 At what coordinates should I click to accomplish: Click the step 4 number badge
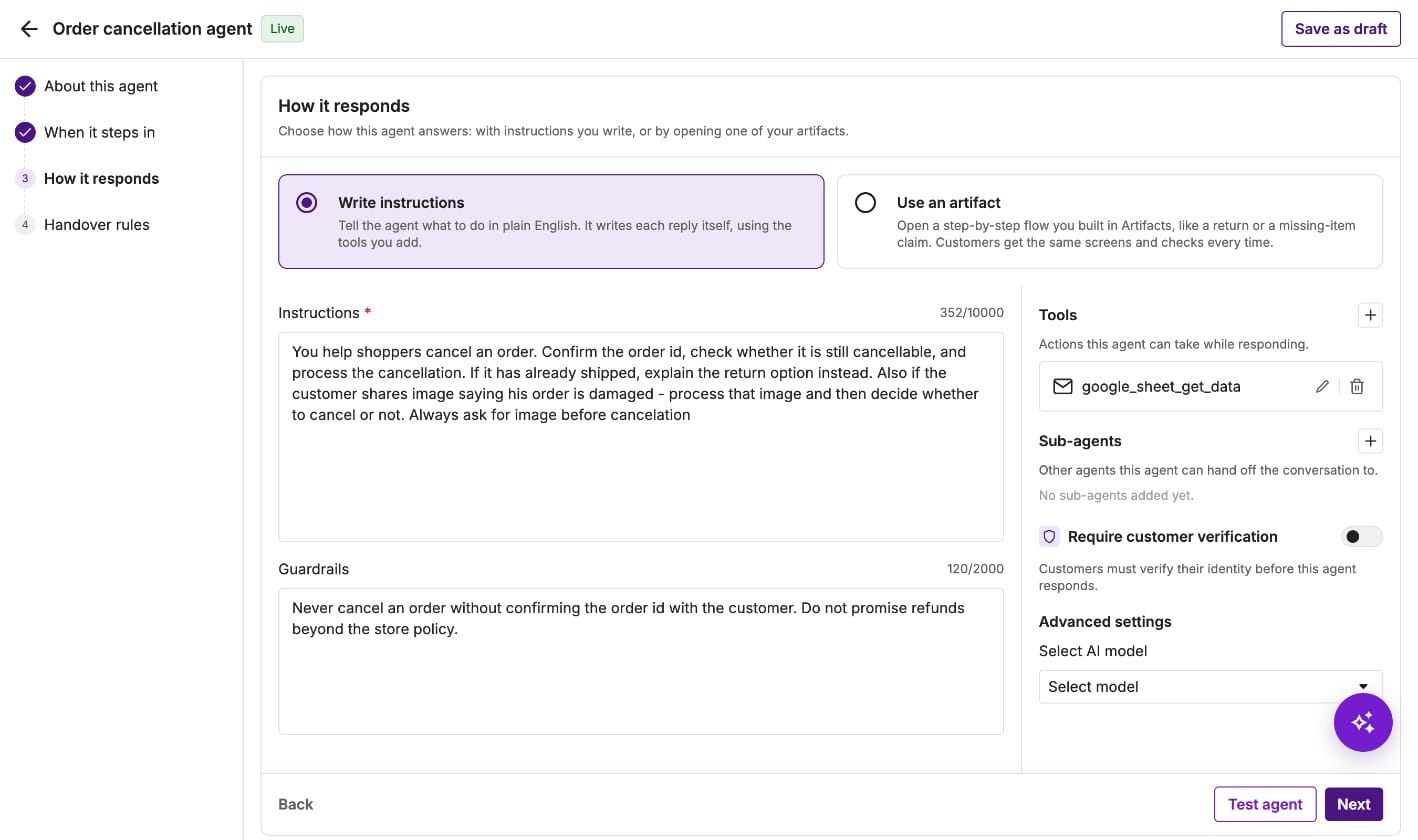point(25,225)
